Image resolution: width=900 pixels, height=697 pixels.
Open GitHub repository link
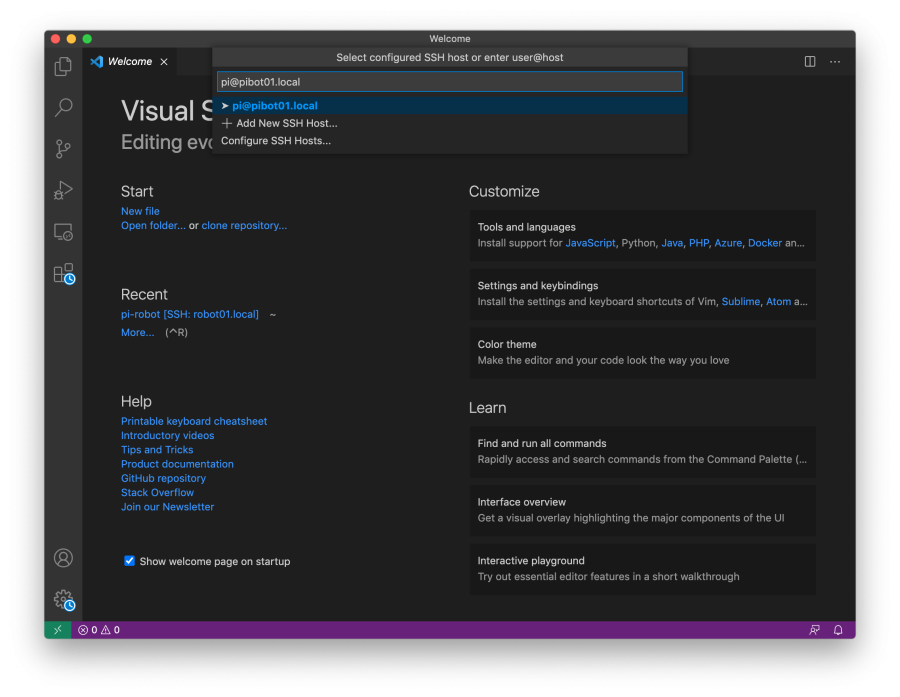[163, 478]
